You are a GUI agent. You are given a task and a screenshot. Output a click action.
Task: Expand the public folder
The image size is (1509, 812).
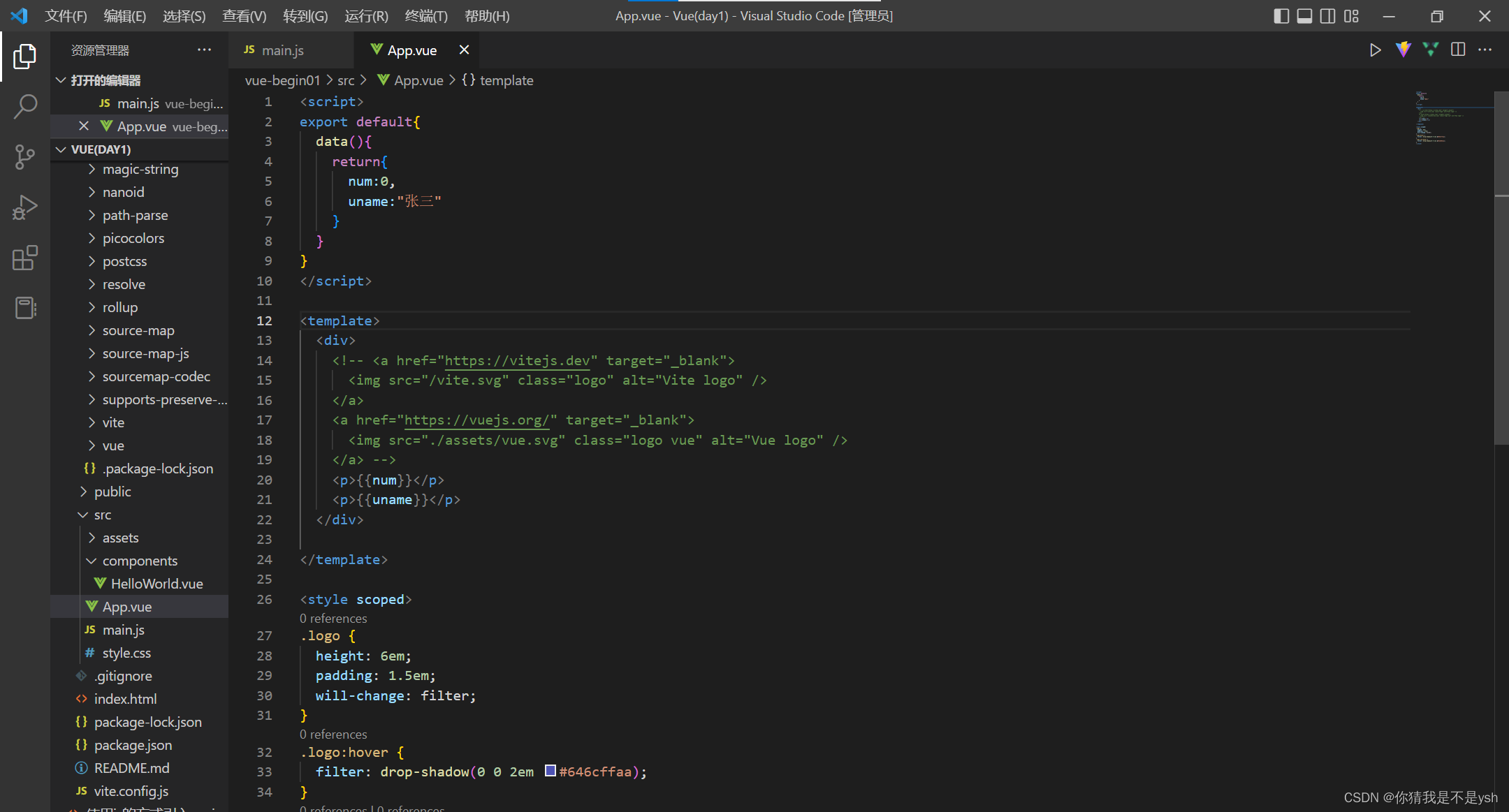pyautogui.click(x=112, y=492)
